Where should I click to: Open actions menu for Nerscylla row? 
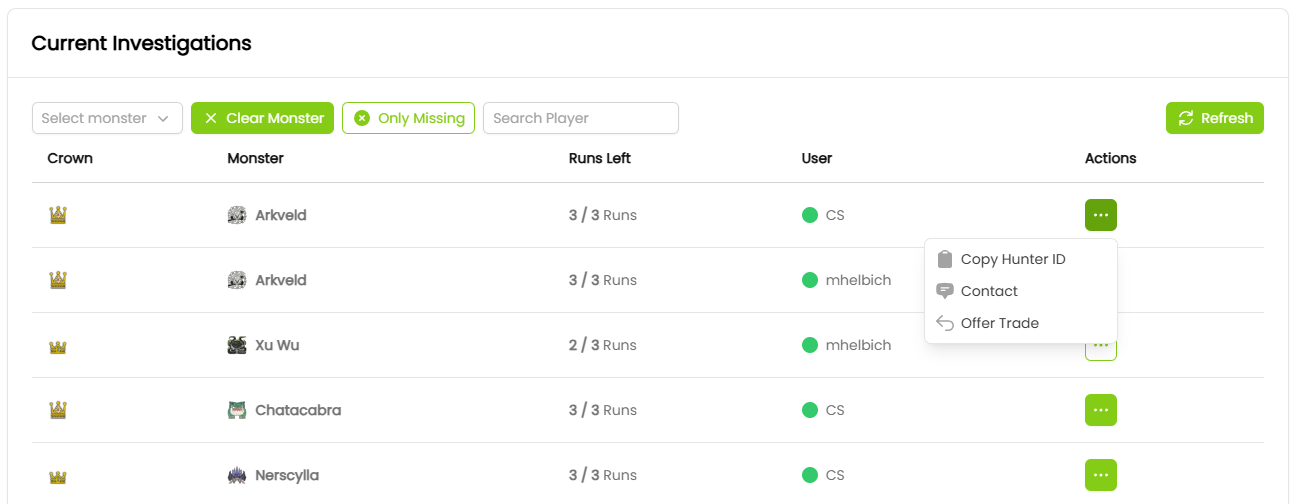pos(1100,475)
